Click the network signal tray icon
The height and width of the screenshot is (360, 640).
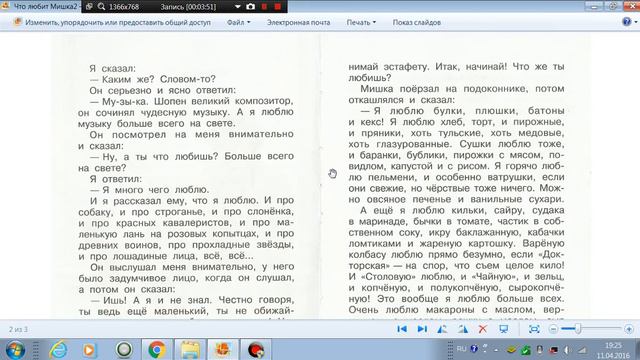[582, 350]
